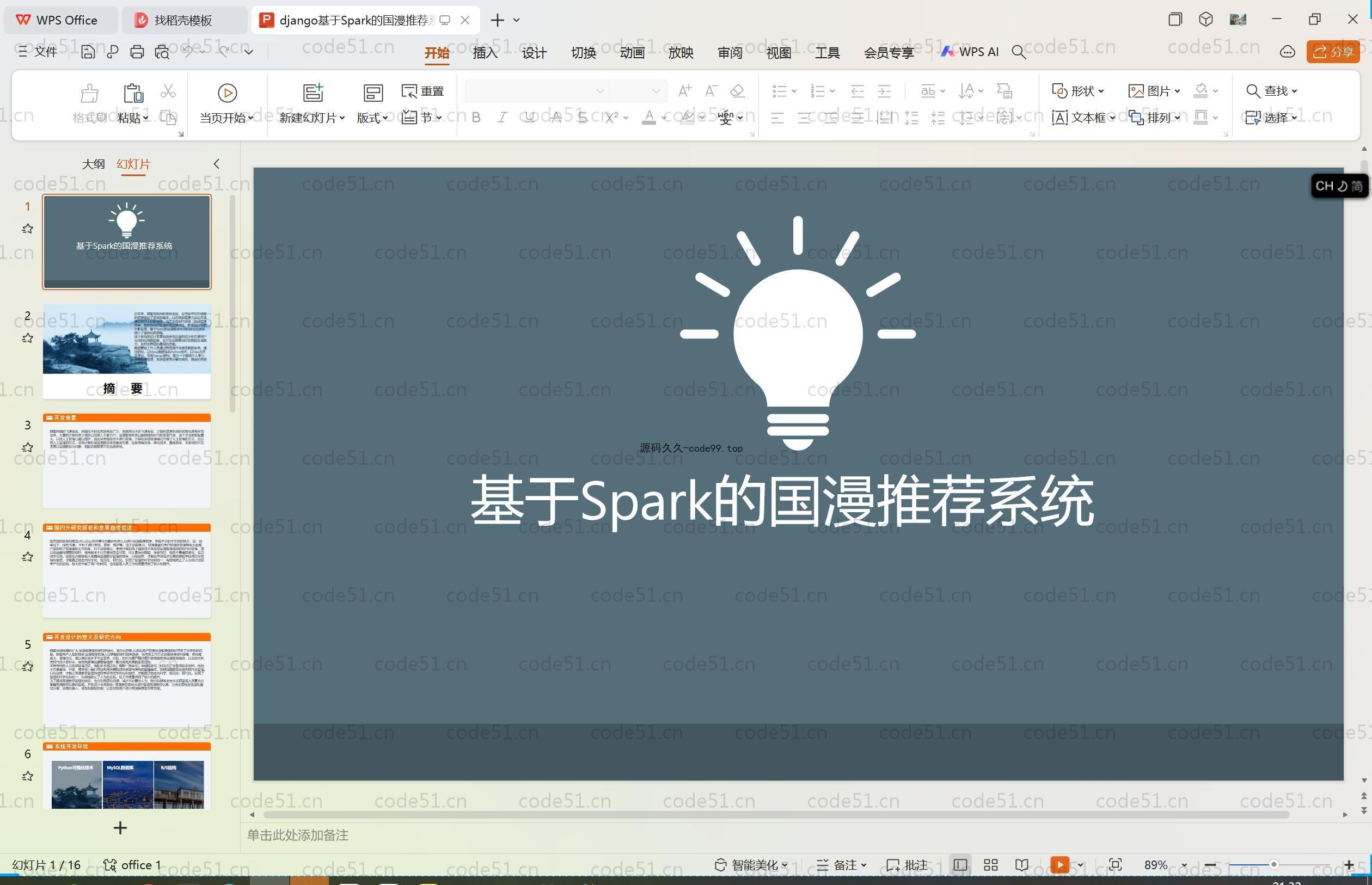The width and height of the screenshot is (1372, 885).
Task: Click add slide plus below thumbnails
Action: [120, 828]
